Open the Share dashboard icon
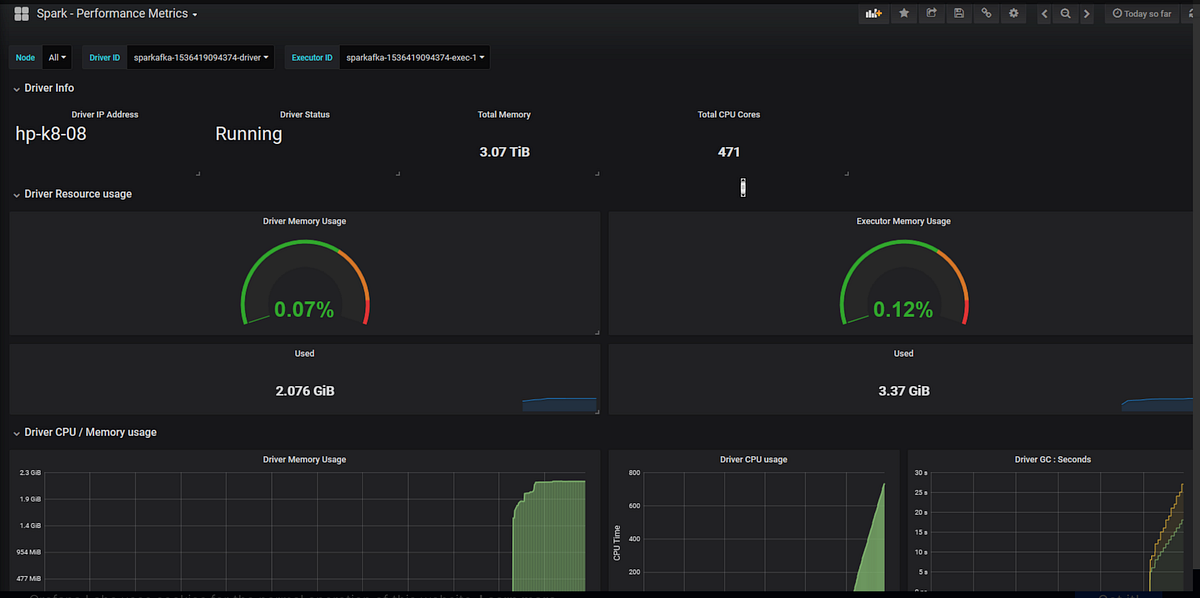The width and height of the screenshot is (1200, 598). (931, 14)
